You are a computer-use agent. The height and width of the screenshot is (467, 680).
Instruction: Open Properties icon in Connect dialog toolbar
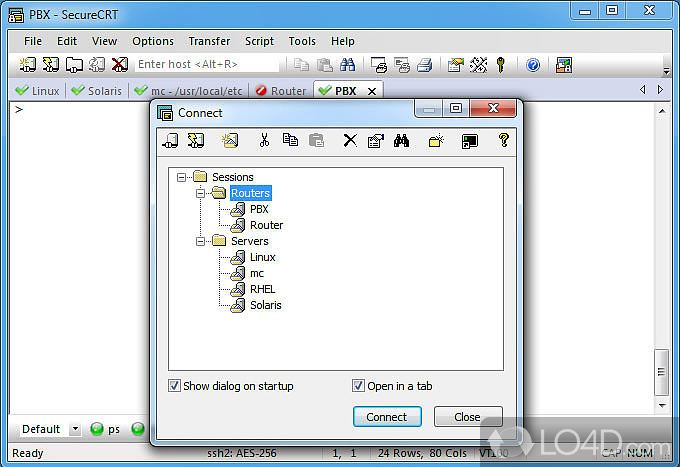[x=376, y=140]
